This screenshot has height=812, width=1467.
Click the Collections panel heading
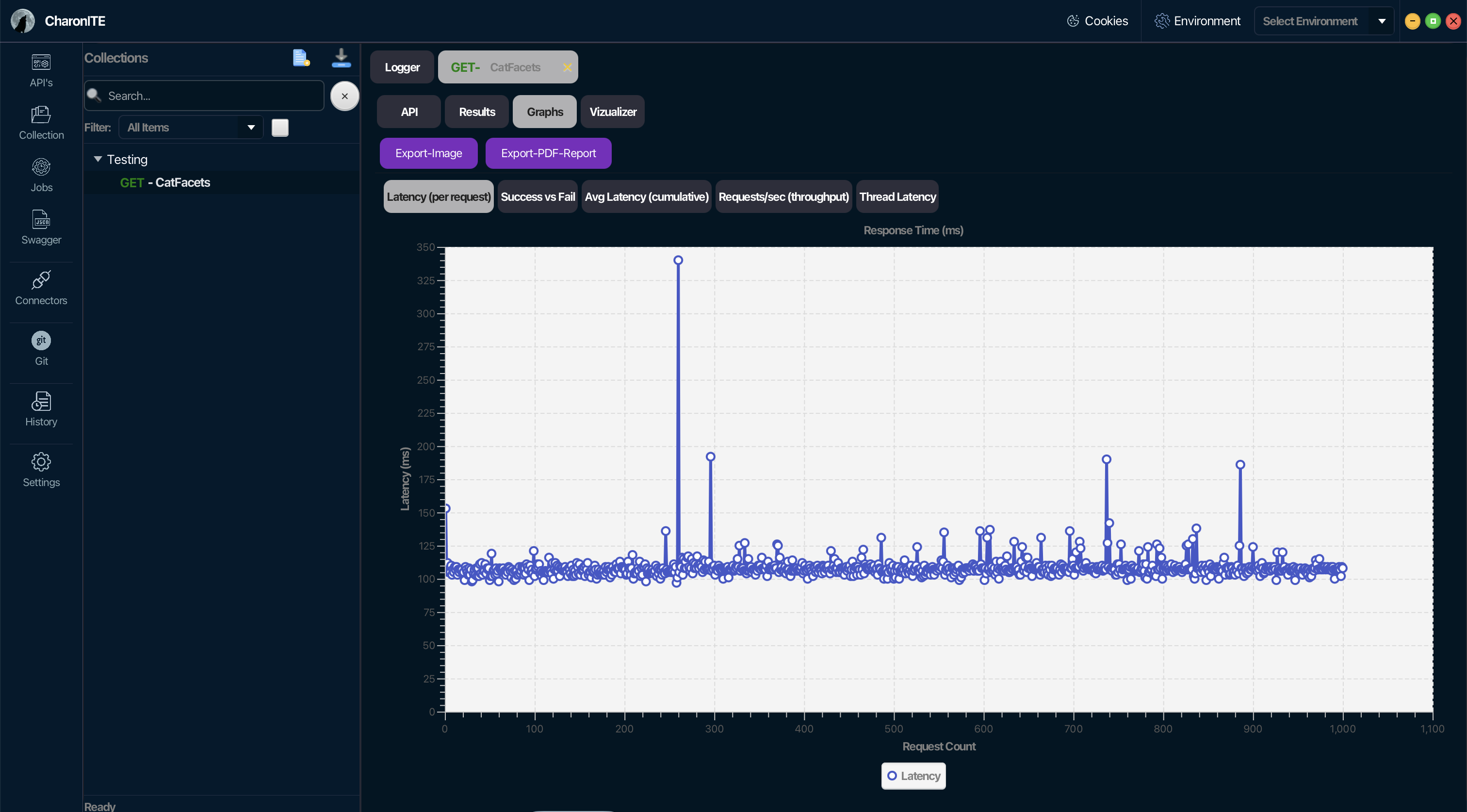click(116, 58)
